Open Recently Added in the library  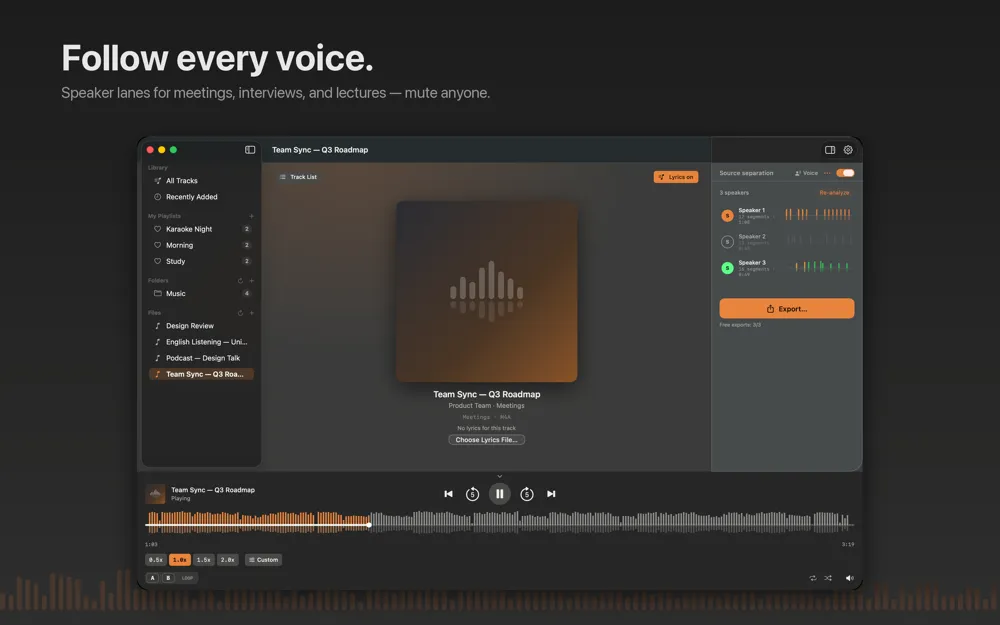pyautogui.click(x=201, y=197)
